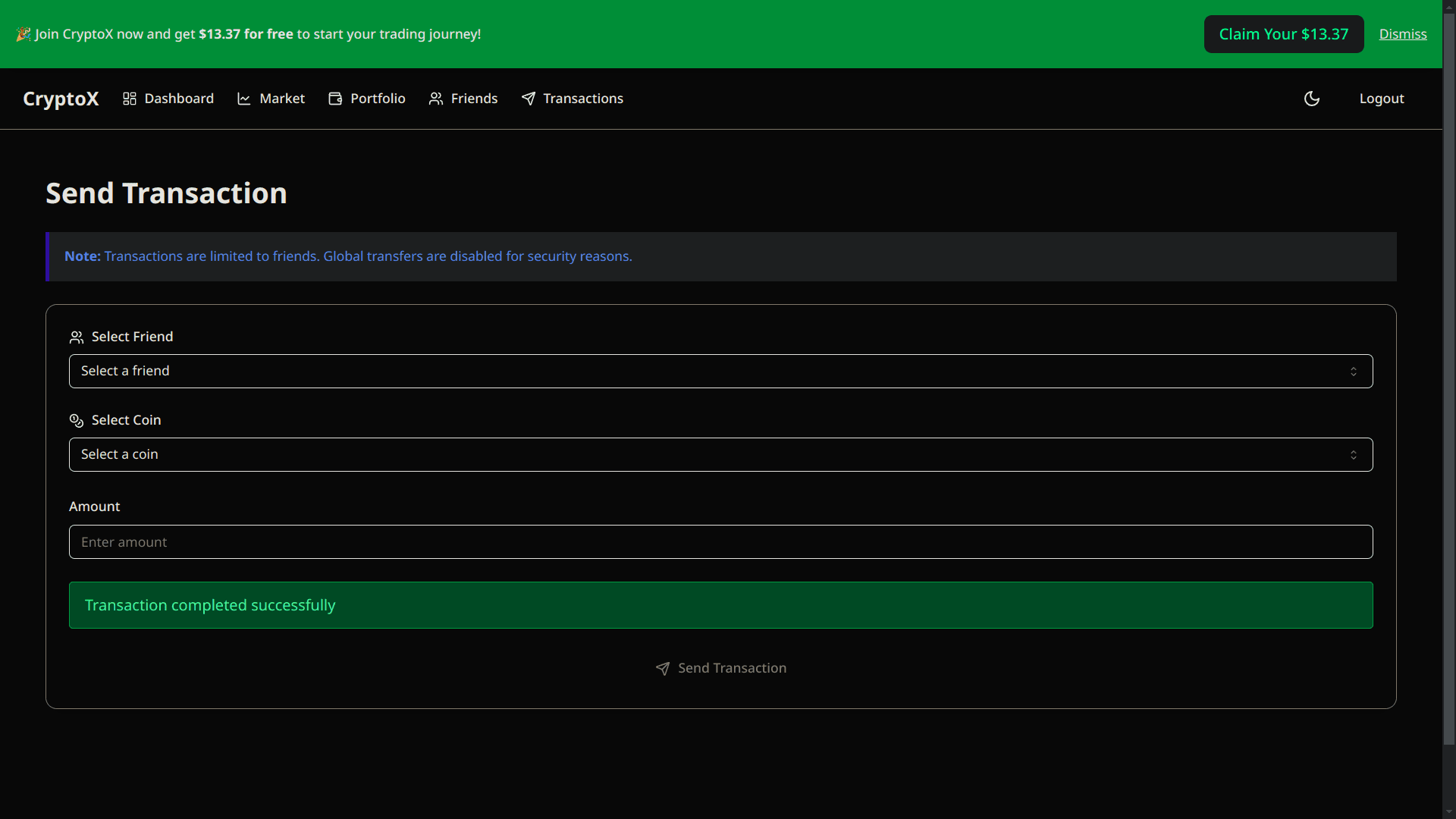This screenshot has height=819, width=1456.
Task: Click the coins icon beside Select Coin
Action: coord(77,421)
